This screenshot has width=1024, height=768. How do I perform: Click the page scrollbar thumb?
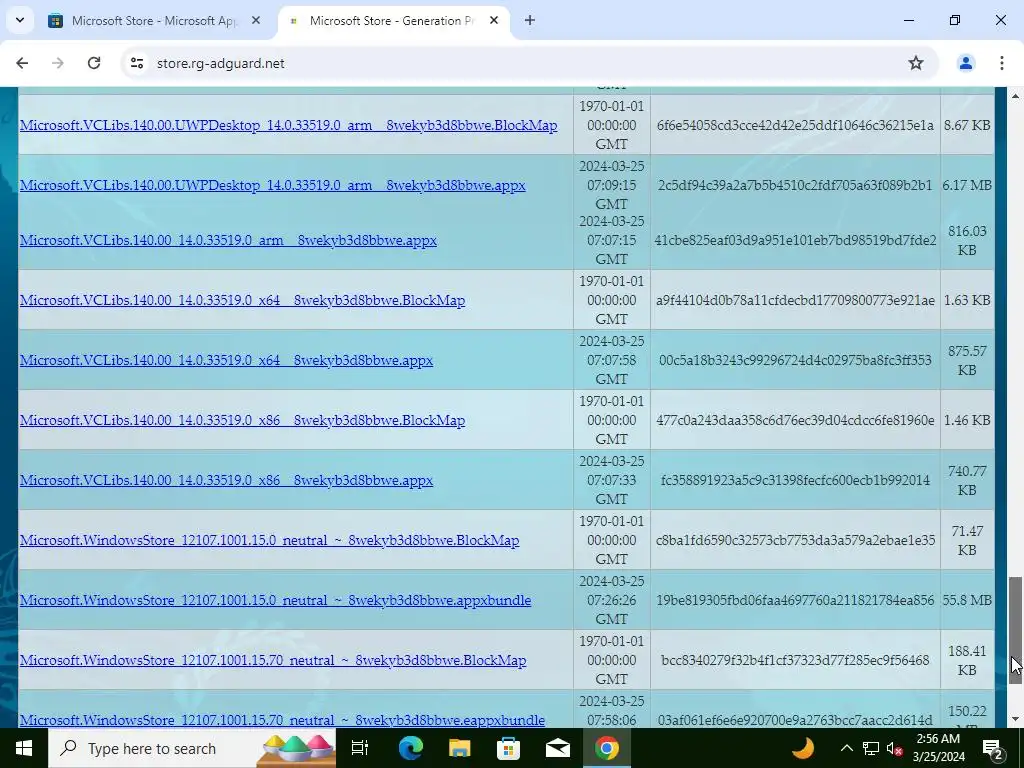(x=1015, y=630)
